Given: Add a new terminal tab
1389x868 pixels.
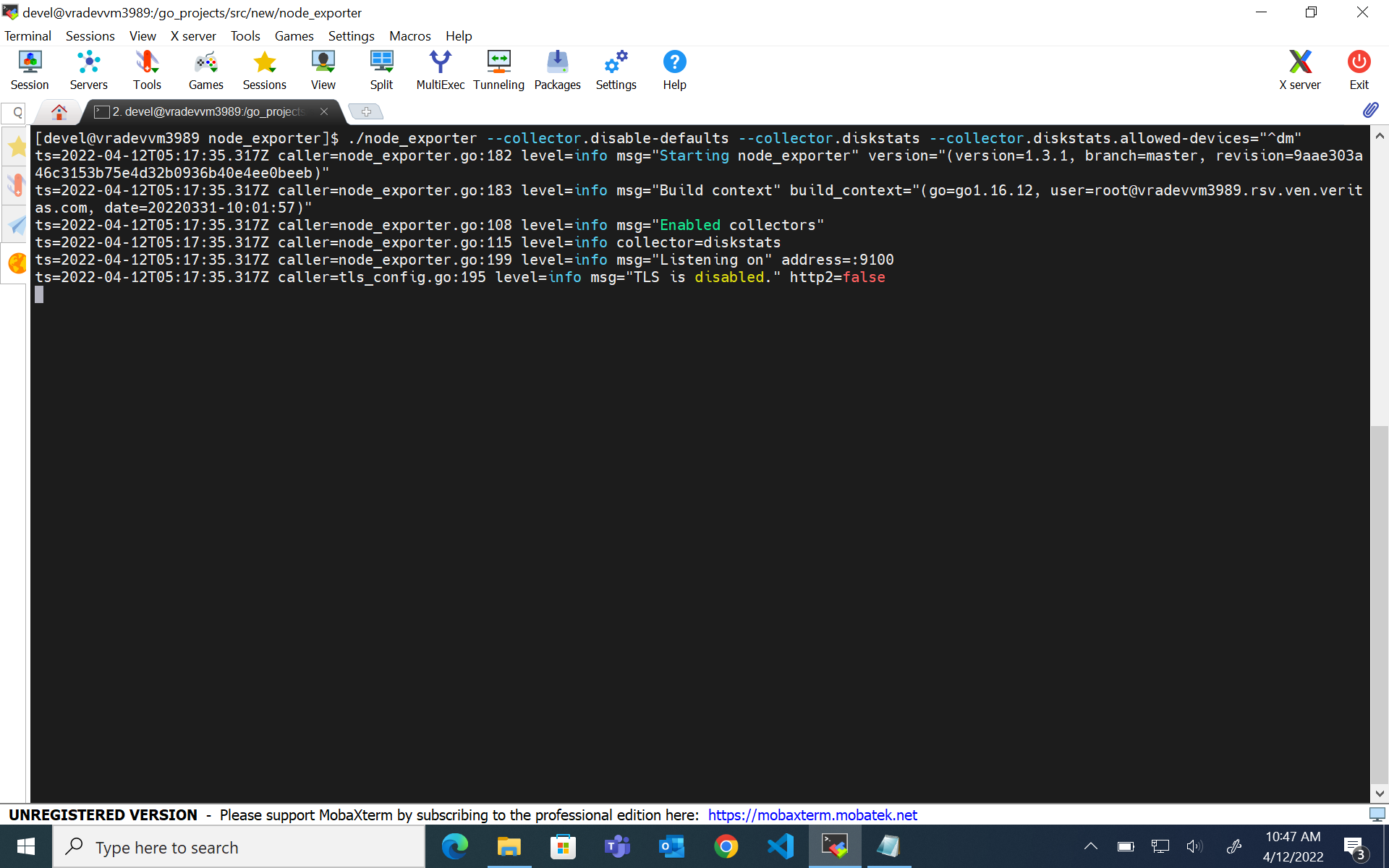Looking at the screenshot, I should click(366, 111).
